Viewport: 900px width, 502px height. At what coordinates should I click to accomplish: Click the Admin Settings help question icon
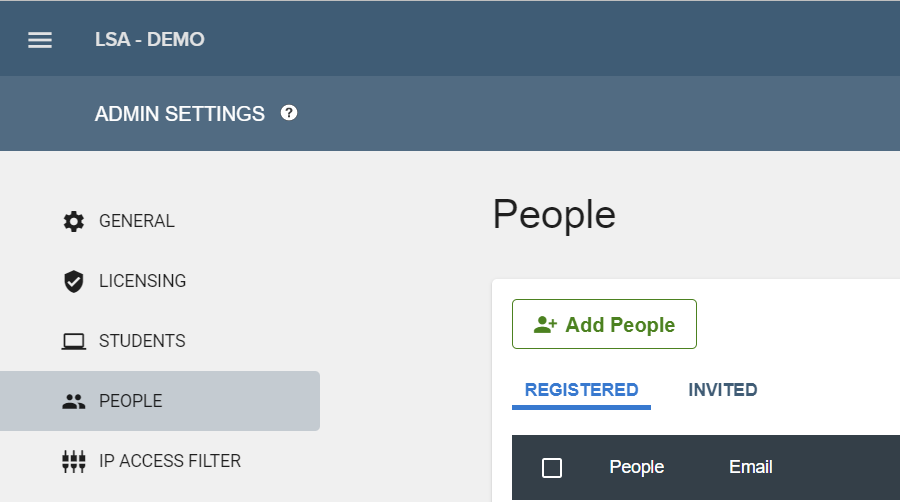[x=289, y=113]
